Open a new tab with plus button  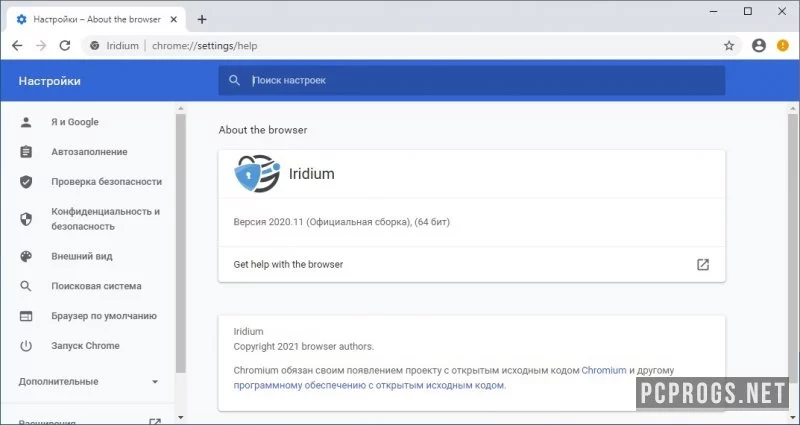pos(202,19)
